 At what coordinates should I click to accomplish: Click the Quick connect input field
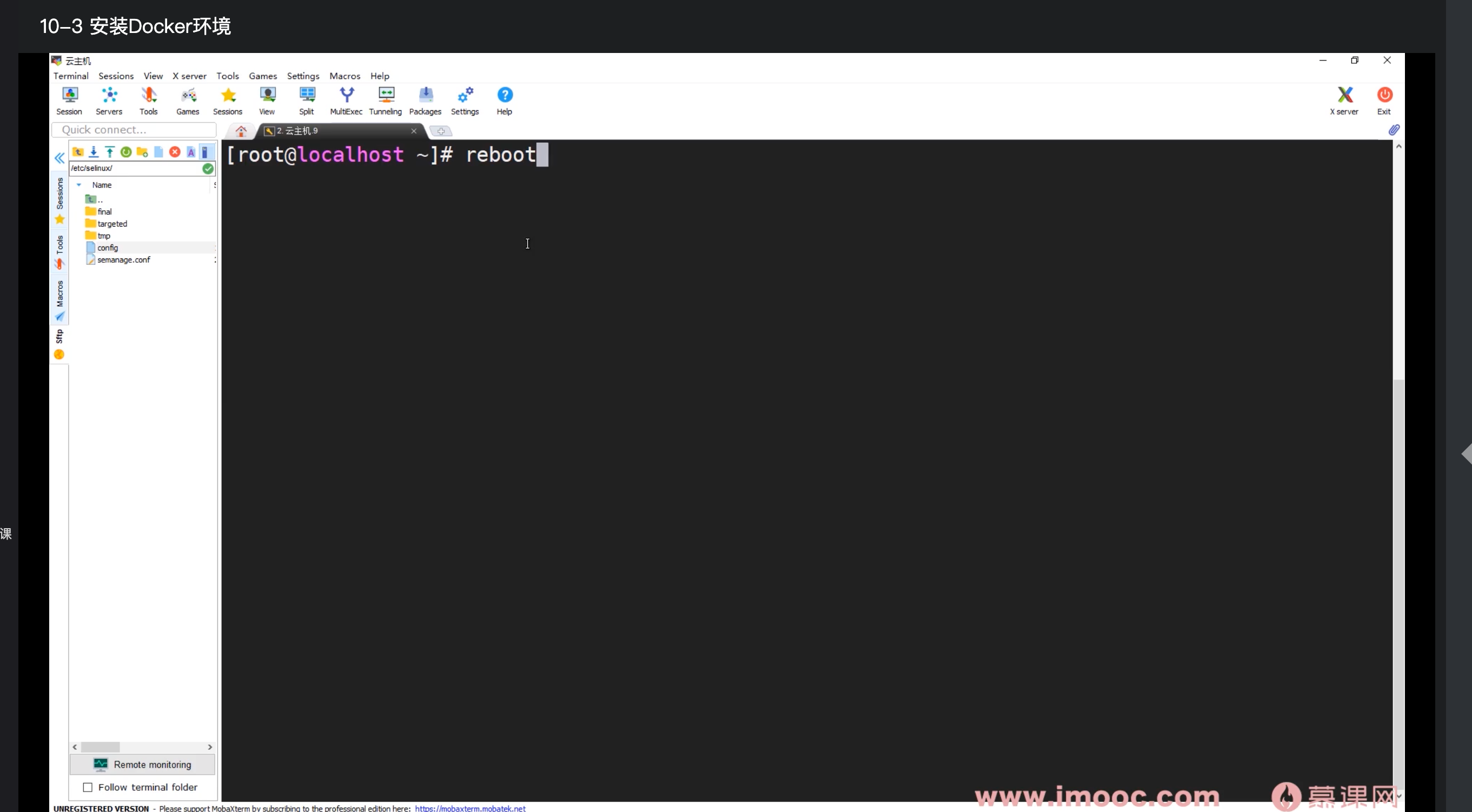[x=135, y=130]
